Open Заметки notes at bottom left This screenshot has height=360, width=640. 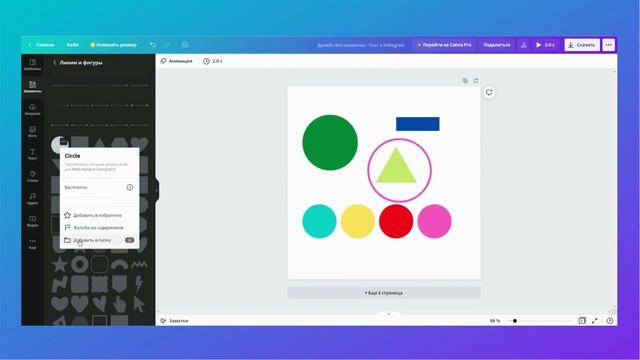point(175,321)
